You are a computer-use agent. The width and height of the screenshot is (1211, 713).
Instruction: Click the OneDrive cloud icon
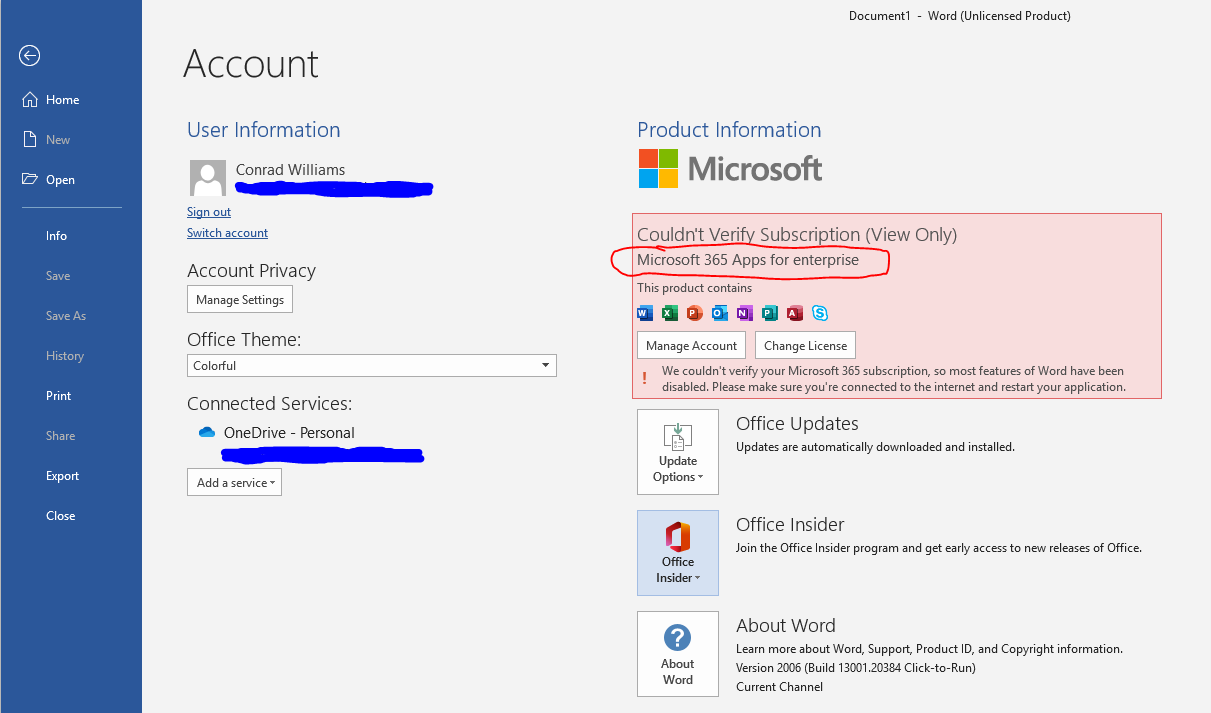(x=207, y=433)
